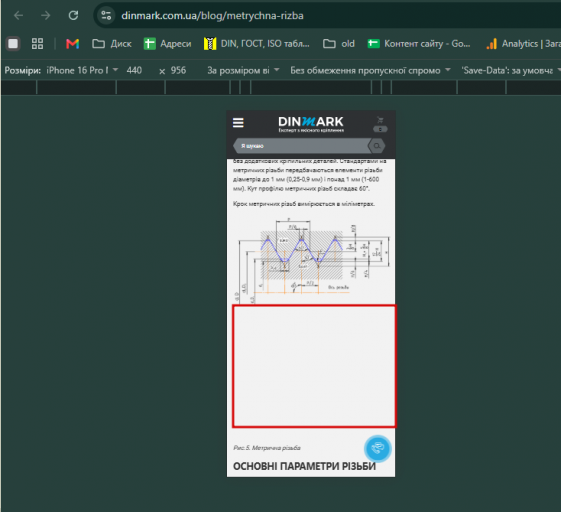This screenshot has width=561, height=512.
Task: Click the search magnifier icon
Action: point(377,146)
